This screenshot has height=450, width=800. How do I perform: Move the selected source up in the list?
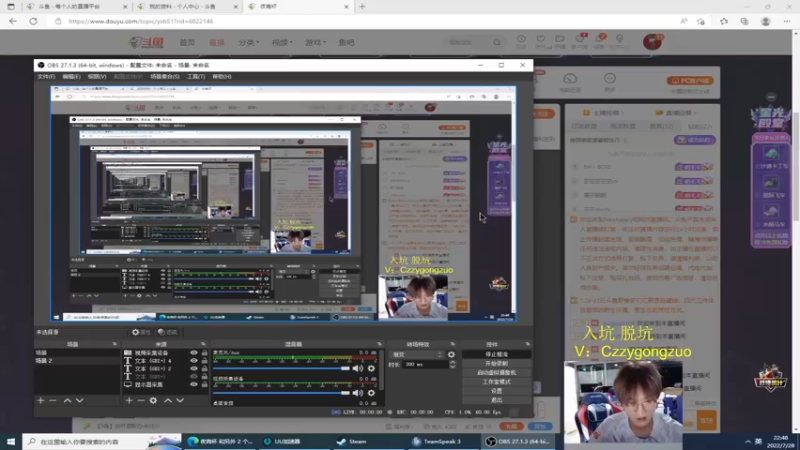click(168, 401)
